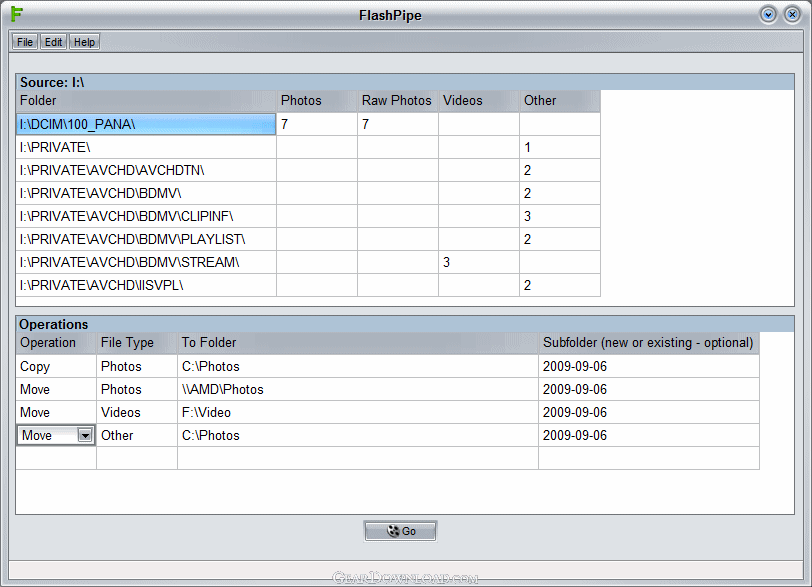This screenshot has width=812, height=587.
Task: Click the Other count 3 for CLIPINF
Action: pyautogui.click(x=560, y=216)
